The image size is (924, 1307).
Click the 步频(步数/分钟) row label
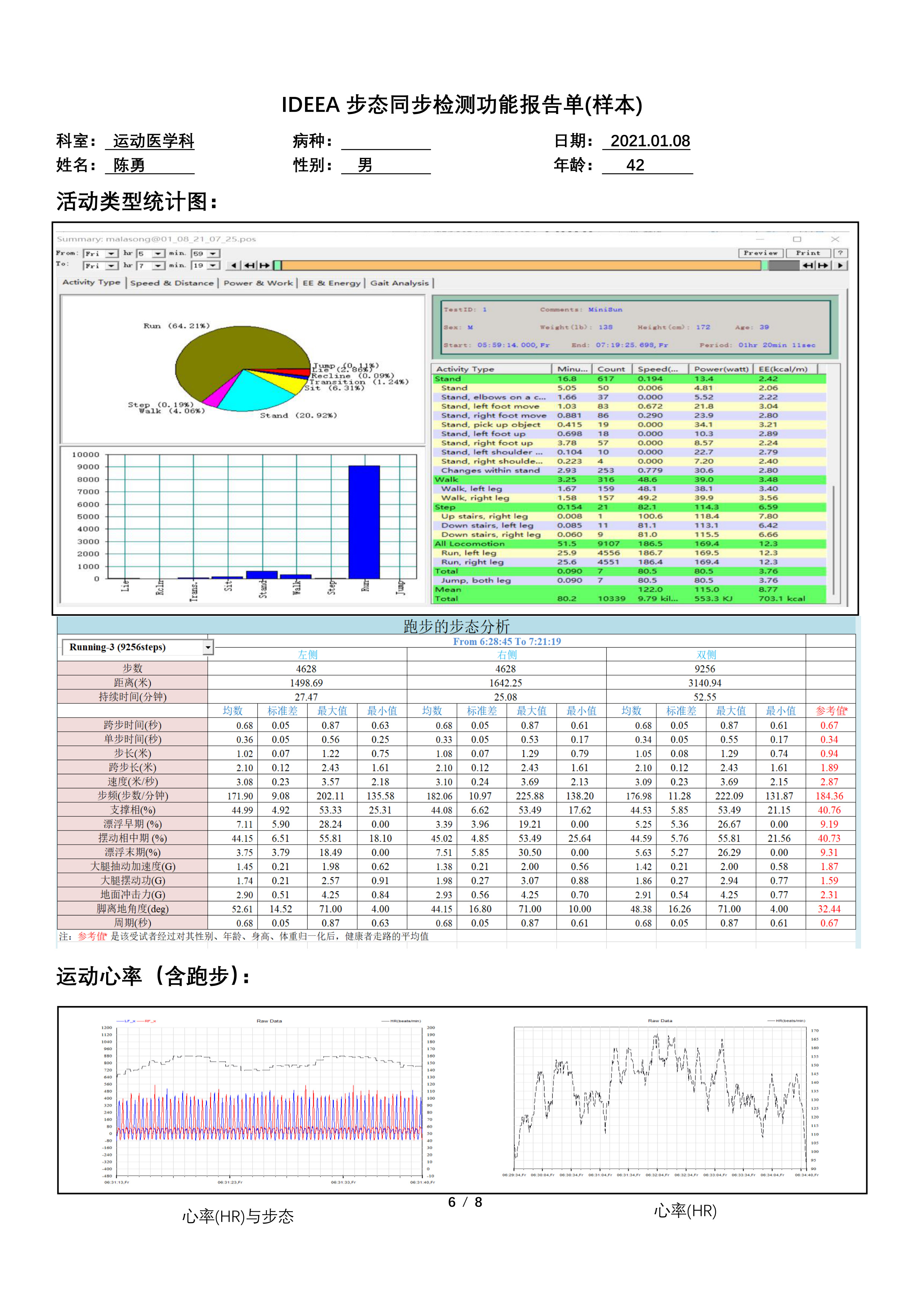coord(133,795)
